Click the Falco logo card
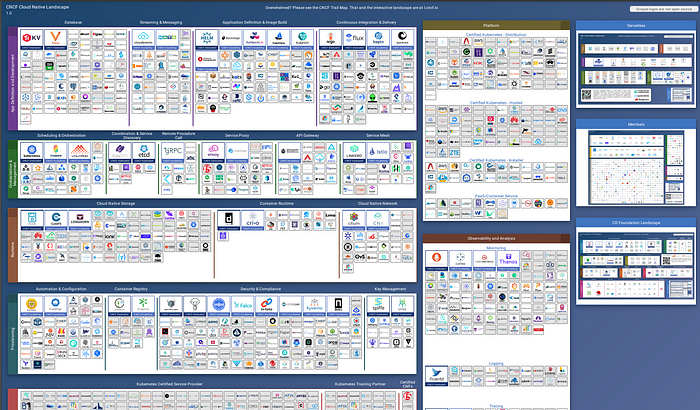Screen dimensions: 700x410 click(x=243, y=306)
